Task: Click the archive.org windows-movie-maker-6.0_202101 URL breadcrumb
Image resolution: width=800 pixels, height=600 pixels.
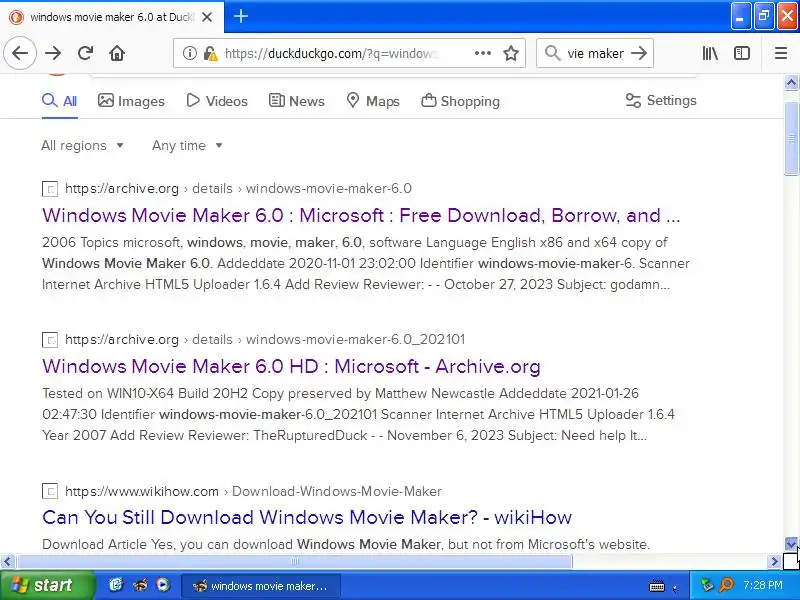Action: (265, 339)
